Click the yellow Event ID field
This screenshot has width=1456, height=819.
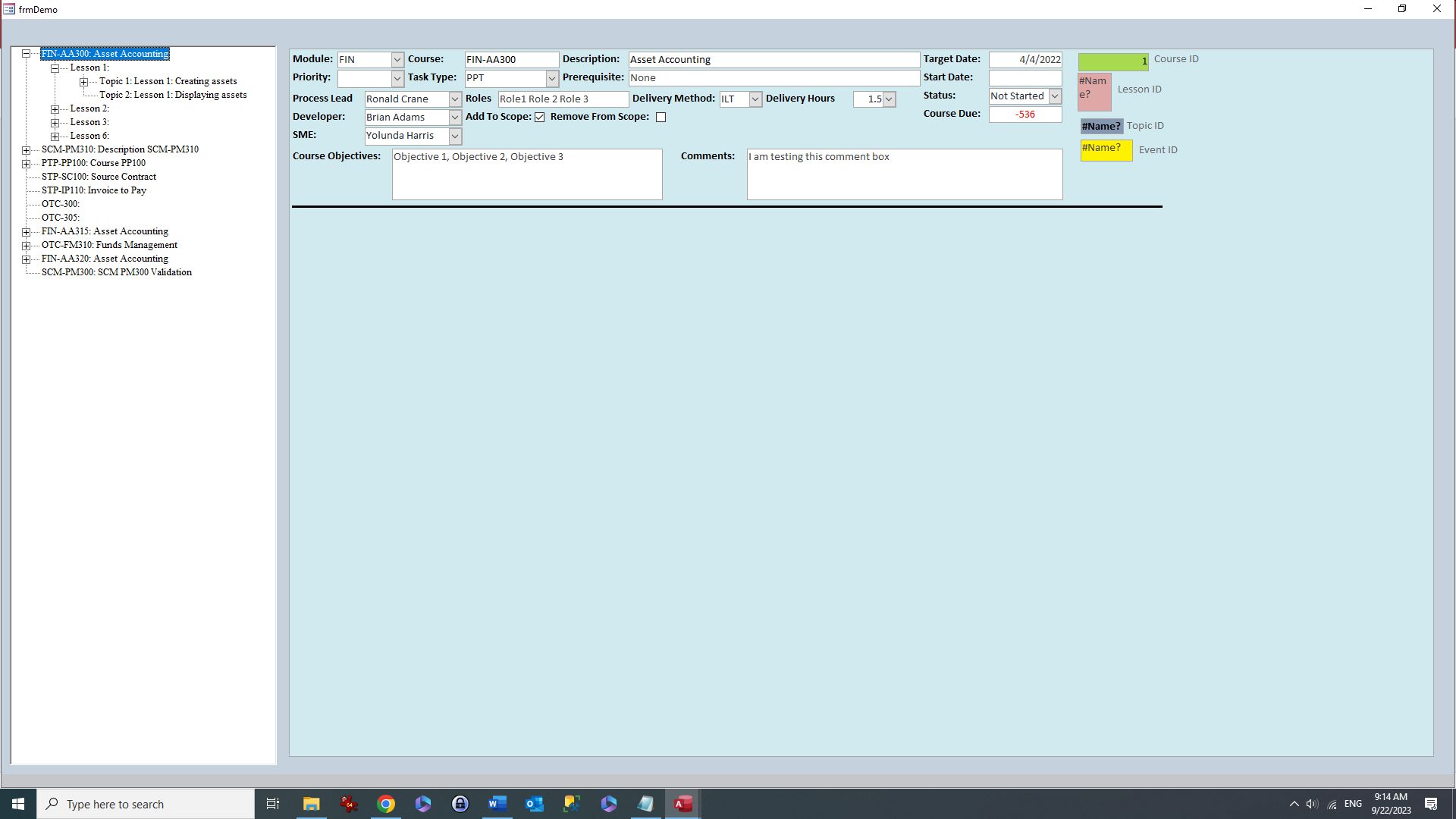tap(1106, 150)
